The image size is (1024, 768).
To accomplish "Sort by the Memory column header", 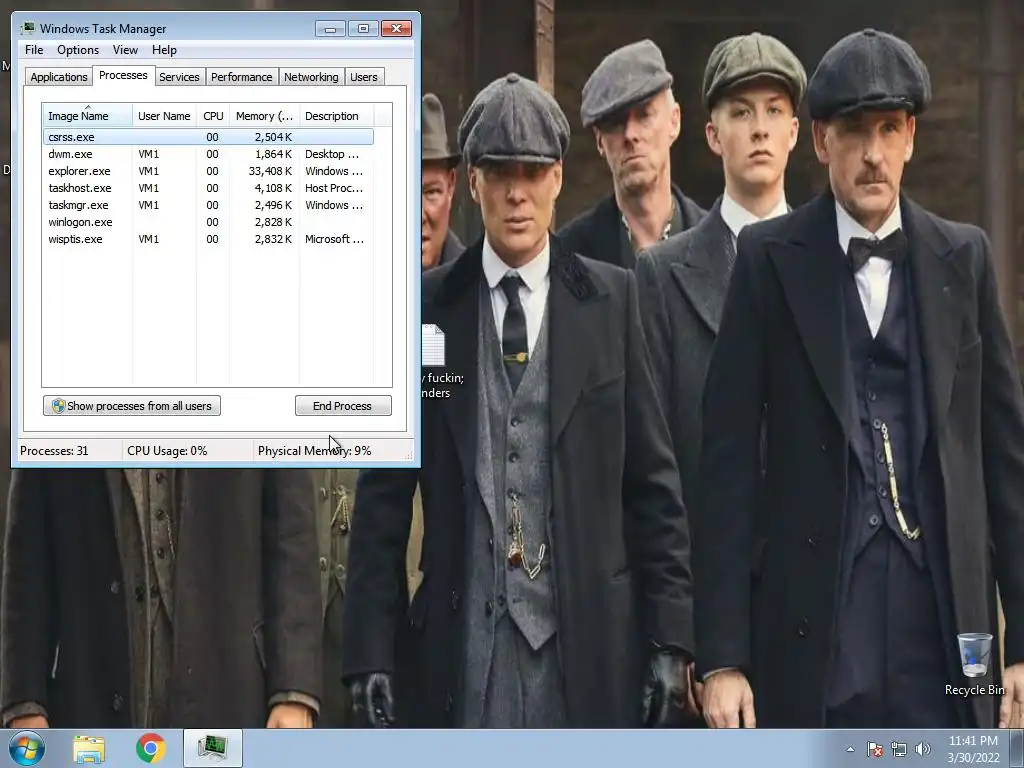I will (x=264, y=116).
